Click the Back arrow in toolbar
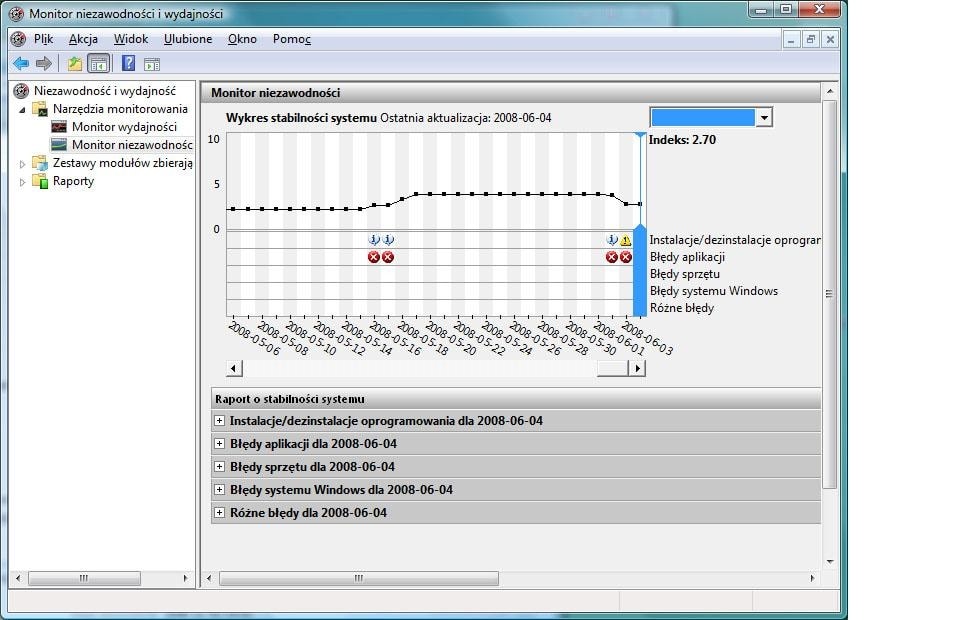 (20, 64)
